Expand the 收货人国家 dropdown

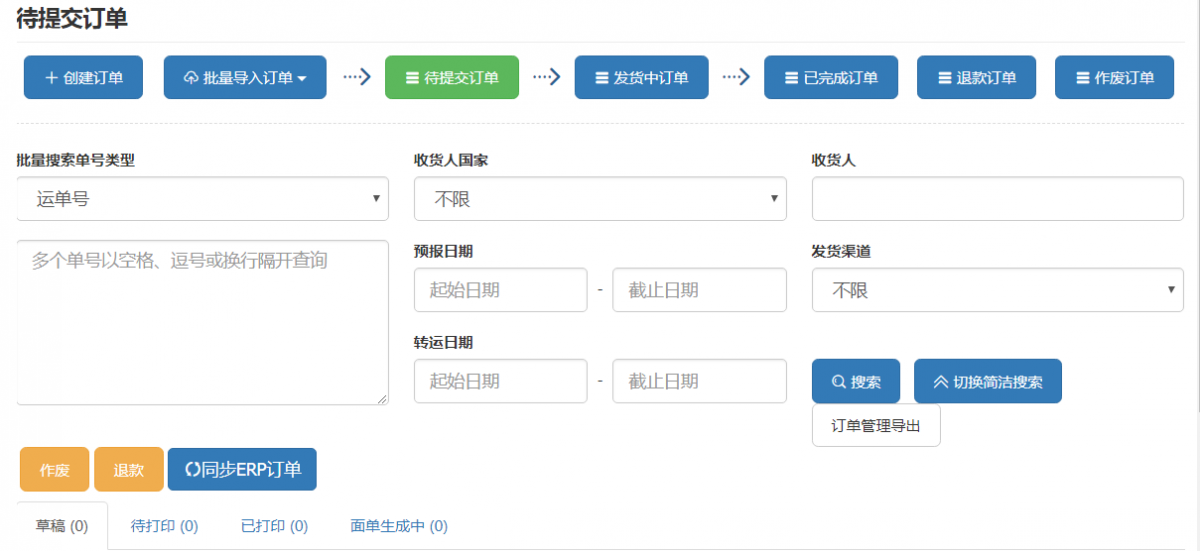point(600,199)
